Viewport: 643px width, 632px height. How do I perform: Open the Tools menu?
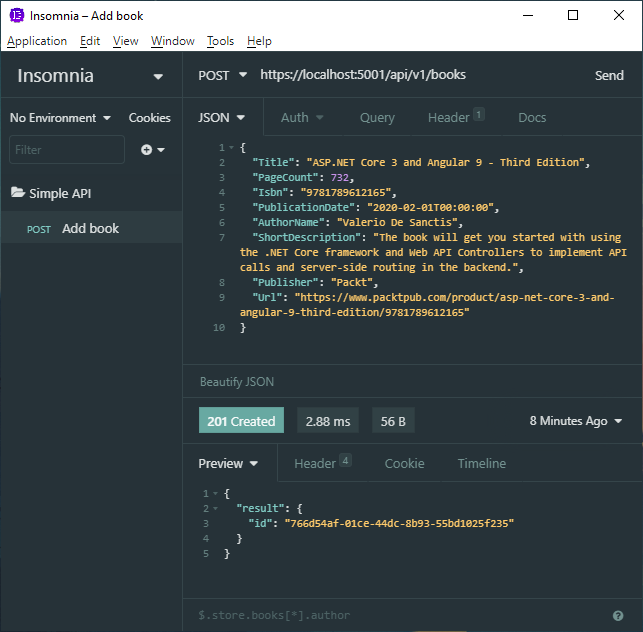[x=220, y=41]
